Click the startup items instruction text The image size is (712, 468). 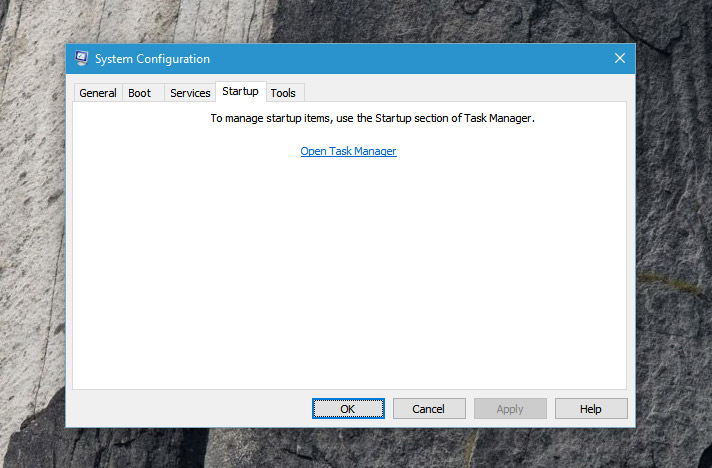pos(372,118)
